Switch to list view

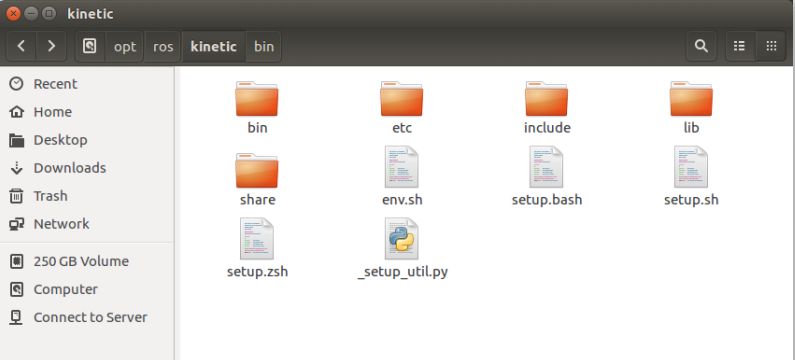point(740,46)
